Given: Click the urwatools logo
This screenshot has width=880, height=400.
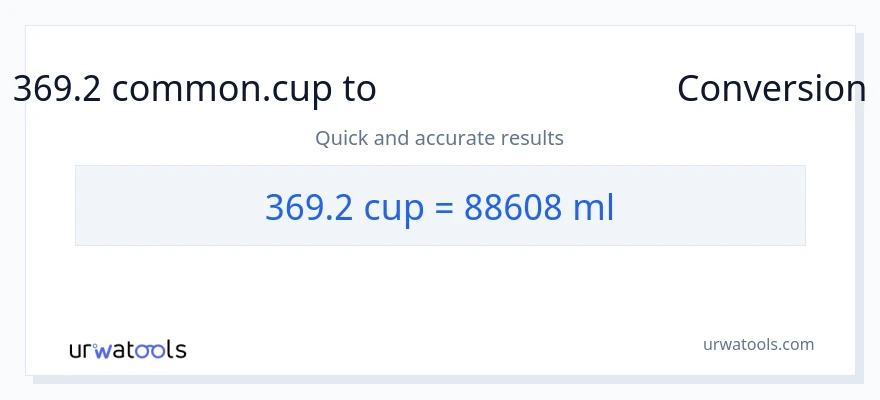Looking at the screenshot, I should (x=127, y=350).
